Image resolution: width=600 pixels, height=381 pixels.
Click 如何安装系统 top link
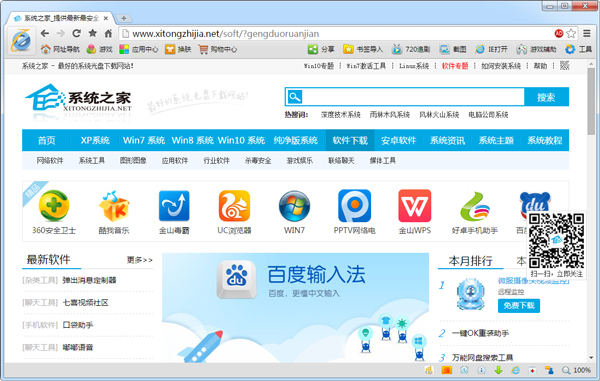pos(501,66)
